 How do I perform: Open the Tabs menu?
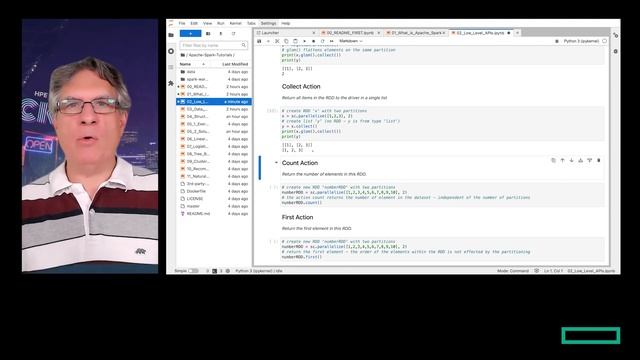(251, 23)
